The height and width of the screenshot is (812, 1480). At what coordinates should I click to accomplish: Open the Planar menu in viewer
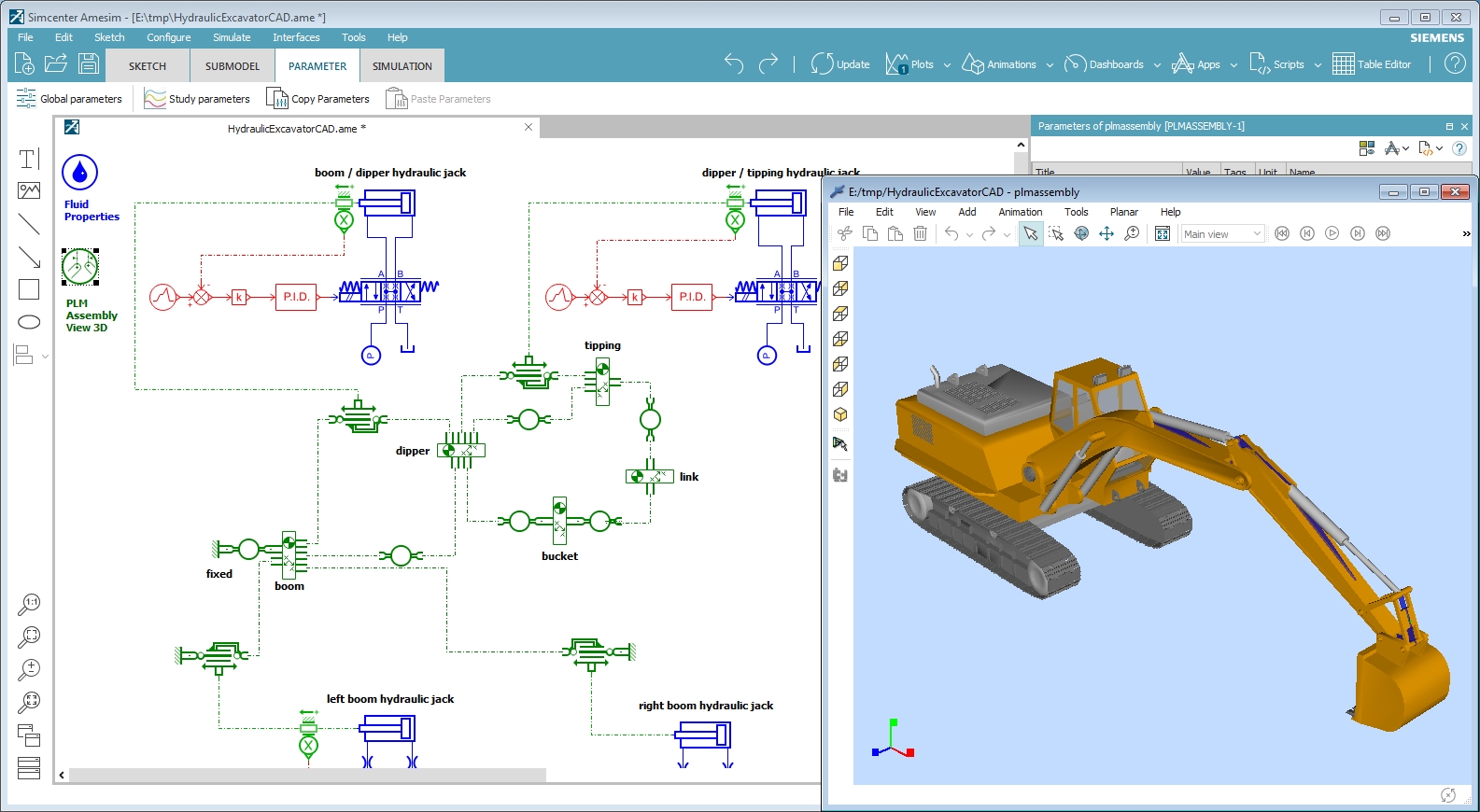(x=1123, y=212)
